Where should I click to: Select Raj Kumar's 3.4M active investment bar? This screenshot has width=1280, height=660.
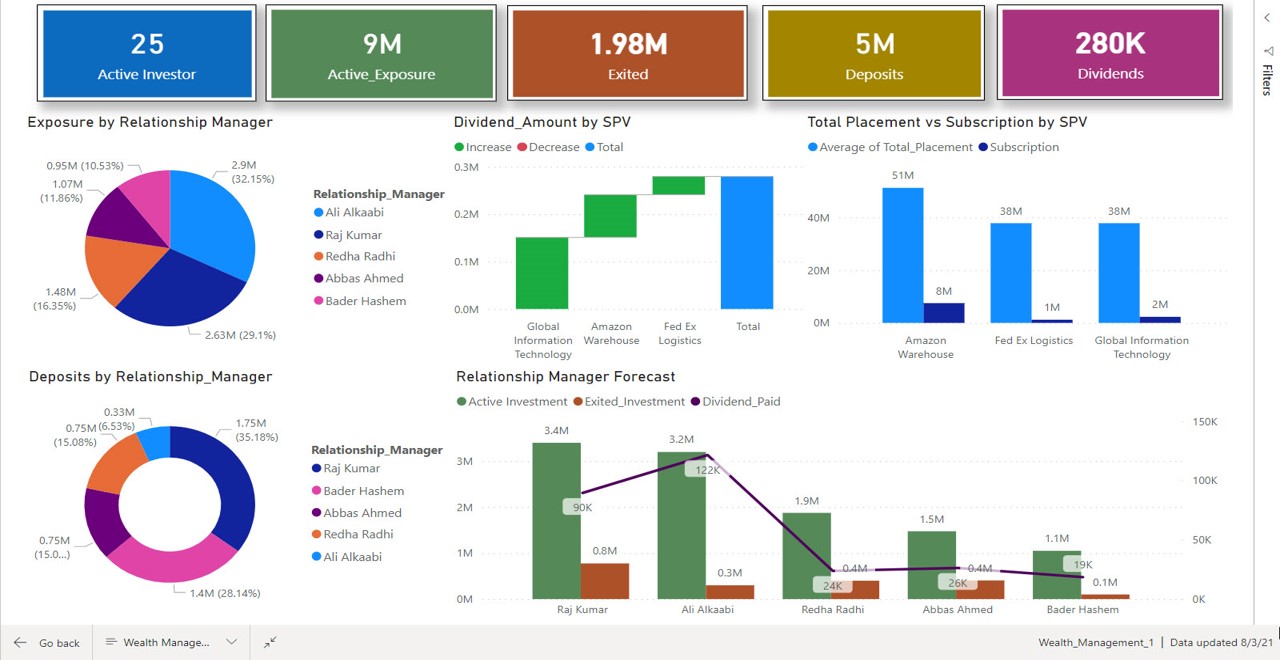click(x=556, y=520)
